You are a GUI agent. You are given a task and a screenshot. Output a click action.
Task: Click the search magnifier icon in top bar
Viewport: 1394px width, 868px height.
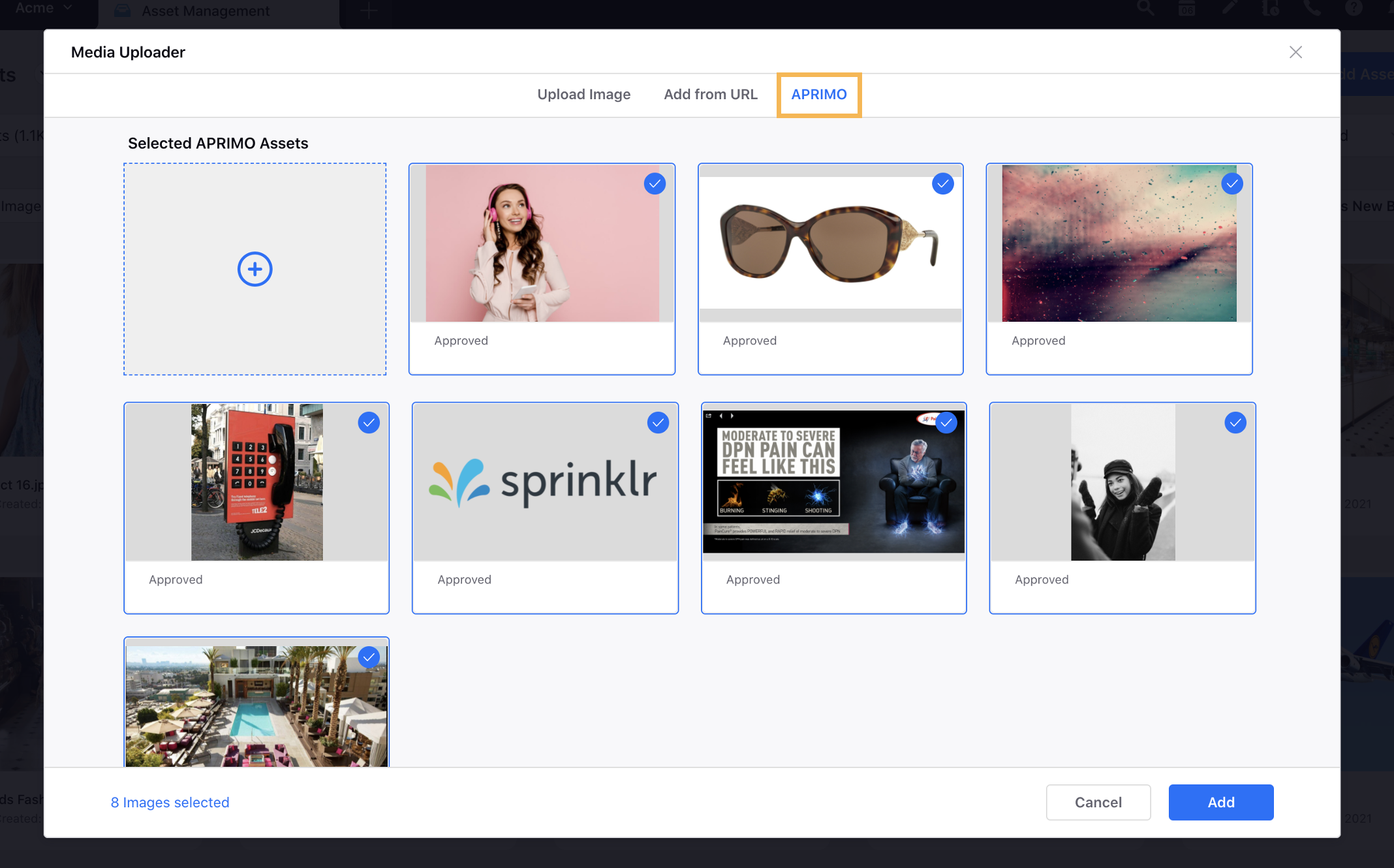point(1145,8)
